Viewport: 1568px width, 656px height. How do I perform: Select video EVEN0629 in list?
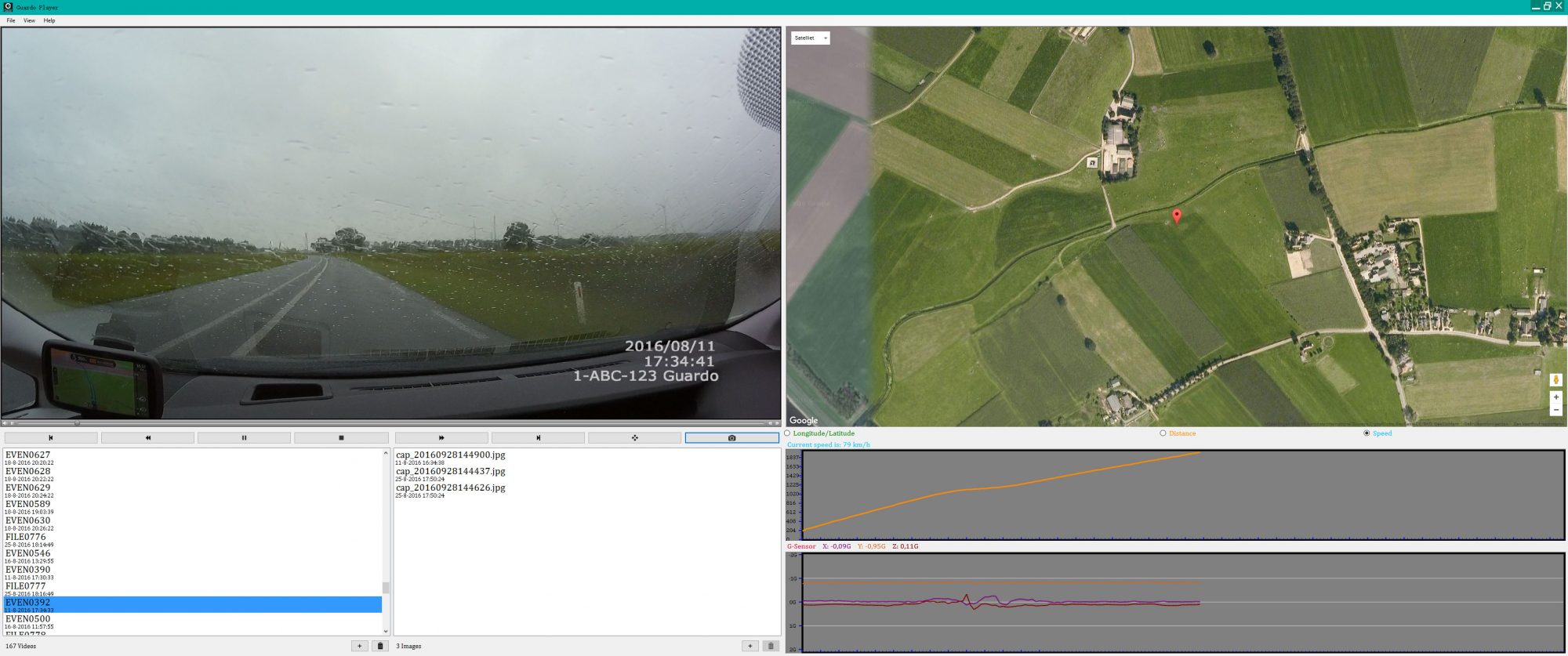(x=192, y=491)
